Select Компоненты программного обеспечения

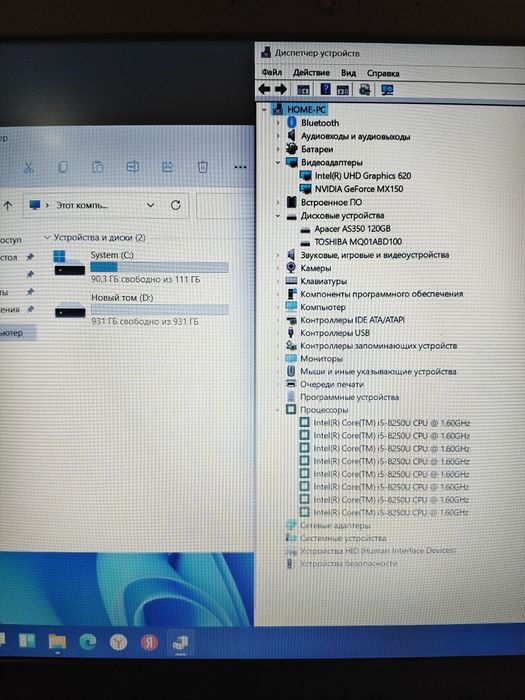(x=382, y=294)
